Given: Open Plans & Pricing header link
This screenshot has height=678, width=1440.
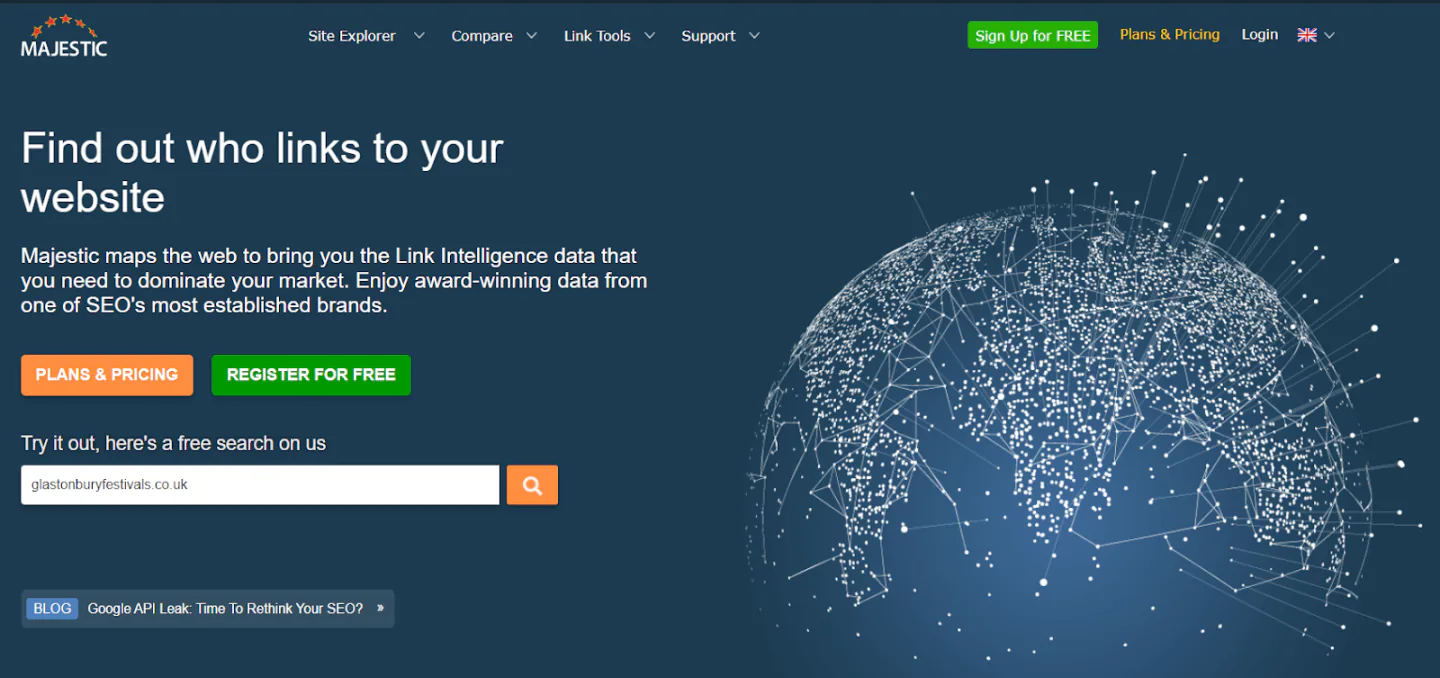Looking at the screenshot, I should [1170, 34].
